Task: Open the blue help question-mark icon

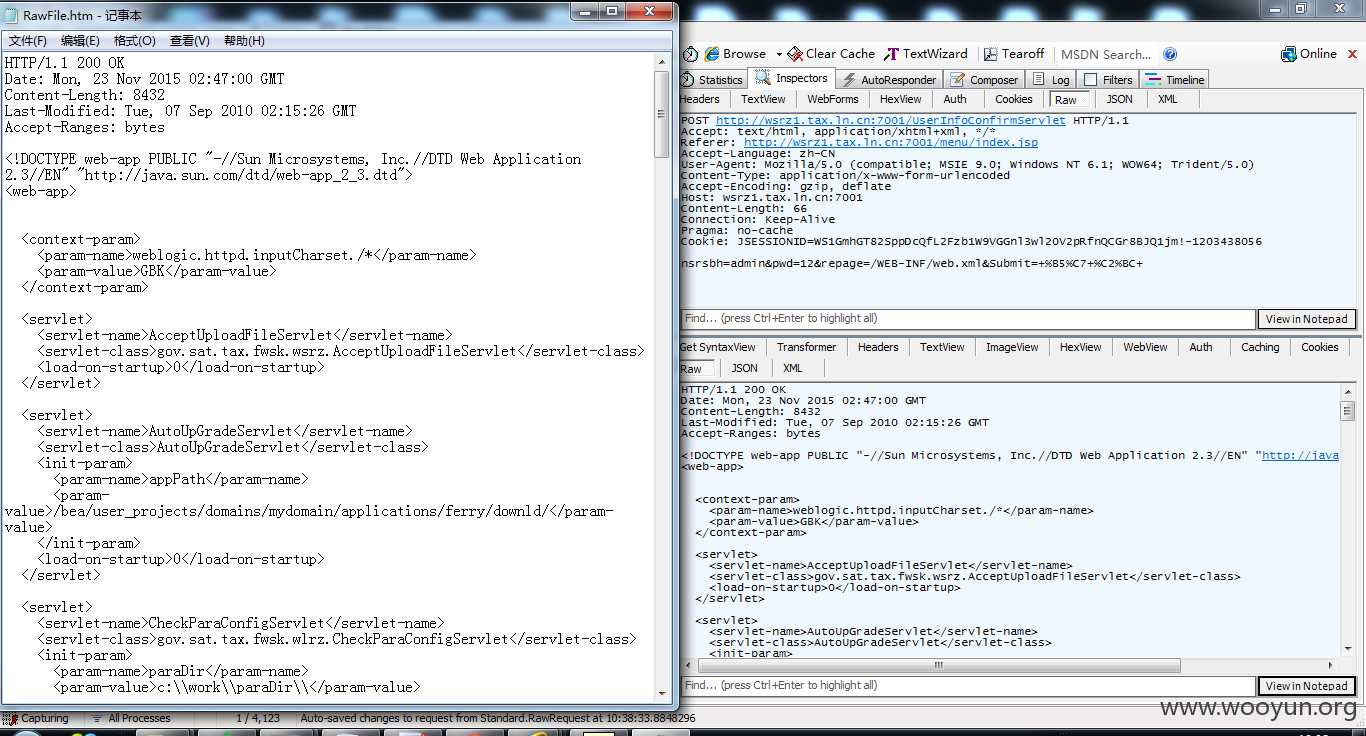Action: point(1170,55)
